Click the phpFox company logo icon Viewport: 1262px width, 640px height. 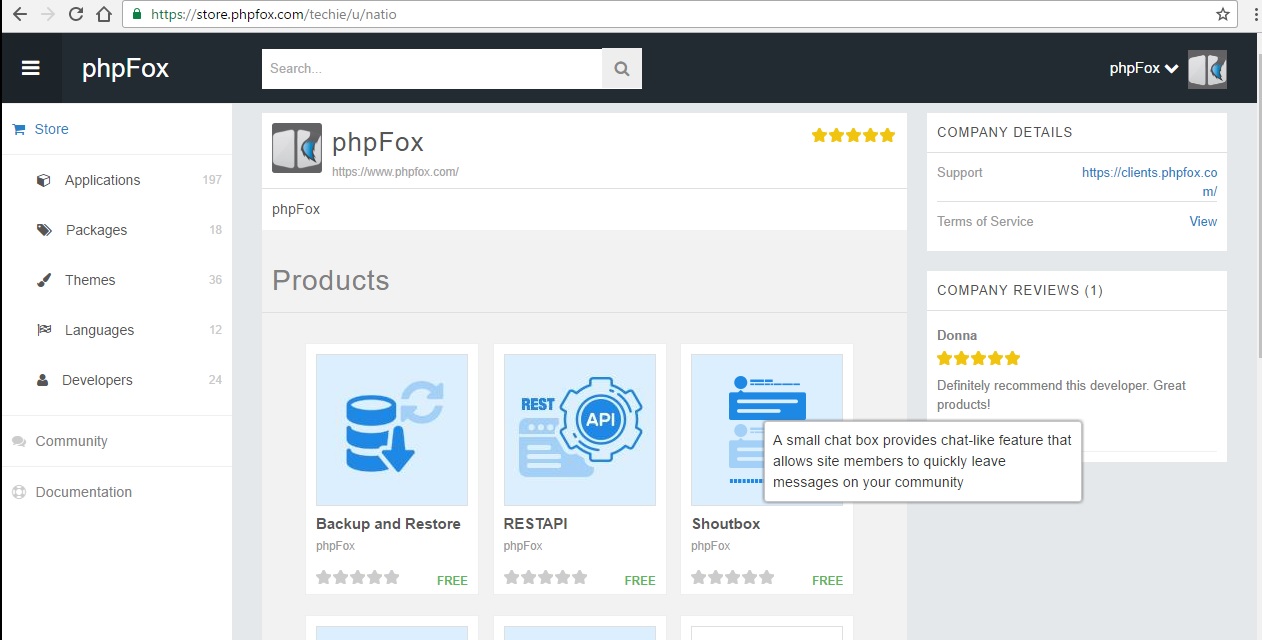(x=297, y=148)
